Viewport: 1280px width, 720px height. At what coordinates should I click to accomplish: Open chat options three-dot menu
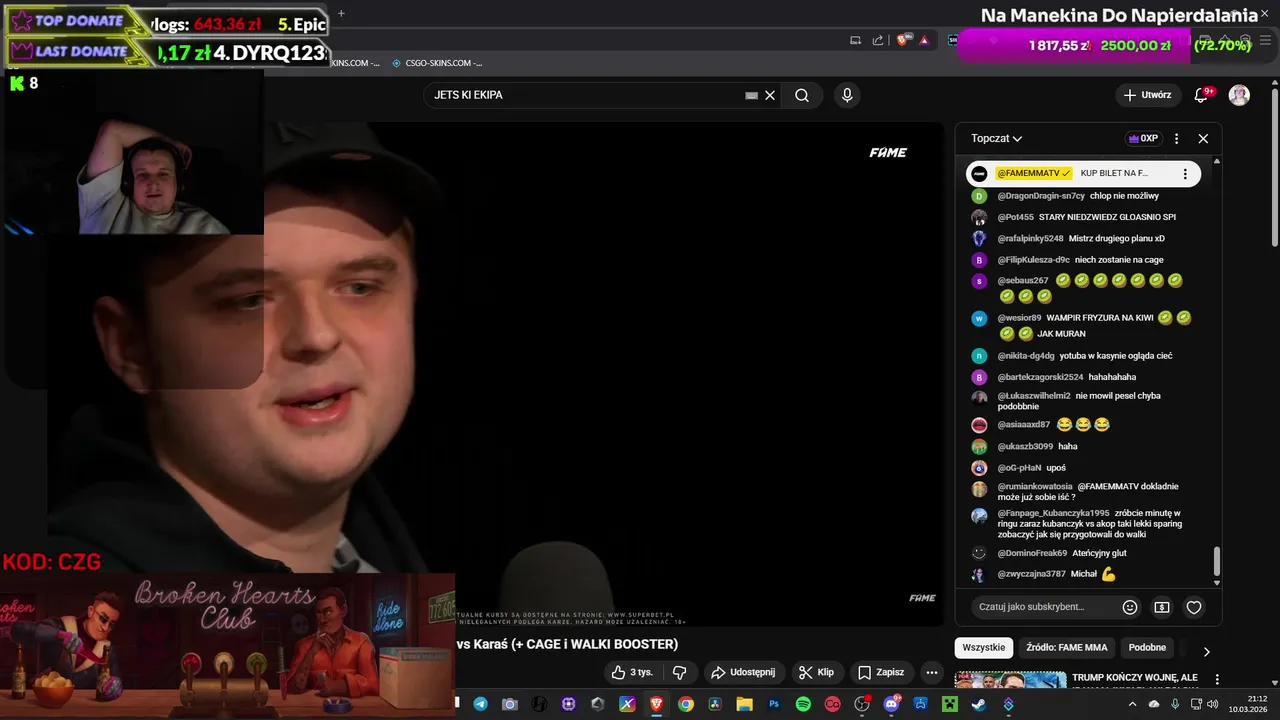(x=1176, y=139)
